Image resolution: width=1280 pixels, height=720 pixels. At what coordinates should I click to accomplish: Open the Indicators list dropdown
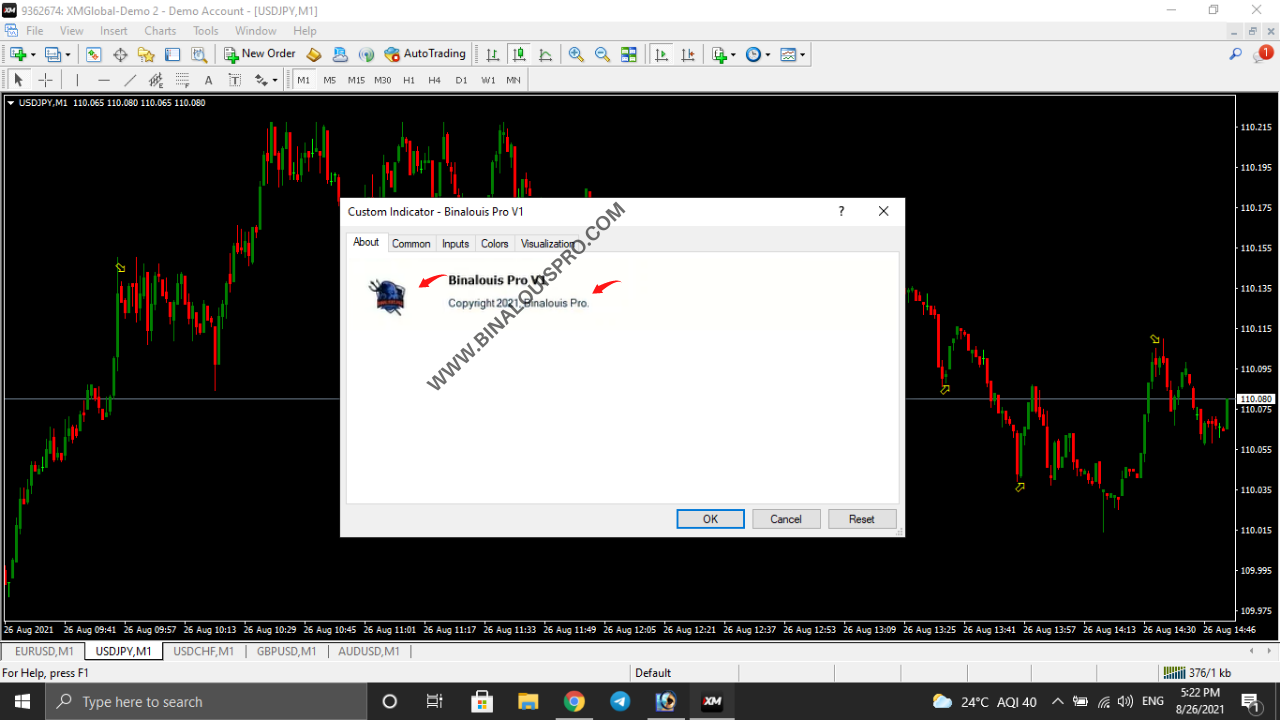[723, 54]
